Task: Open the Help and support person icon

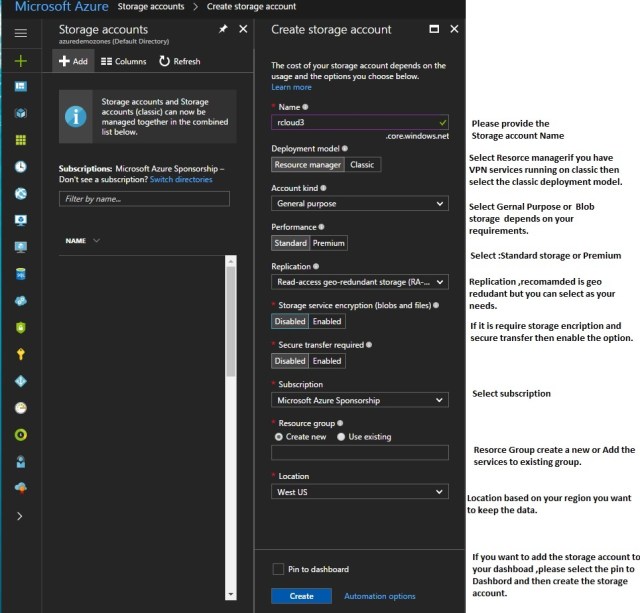Action: pos(21,462)
